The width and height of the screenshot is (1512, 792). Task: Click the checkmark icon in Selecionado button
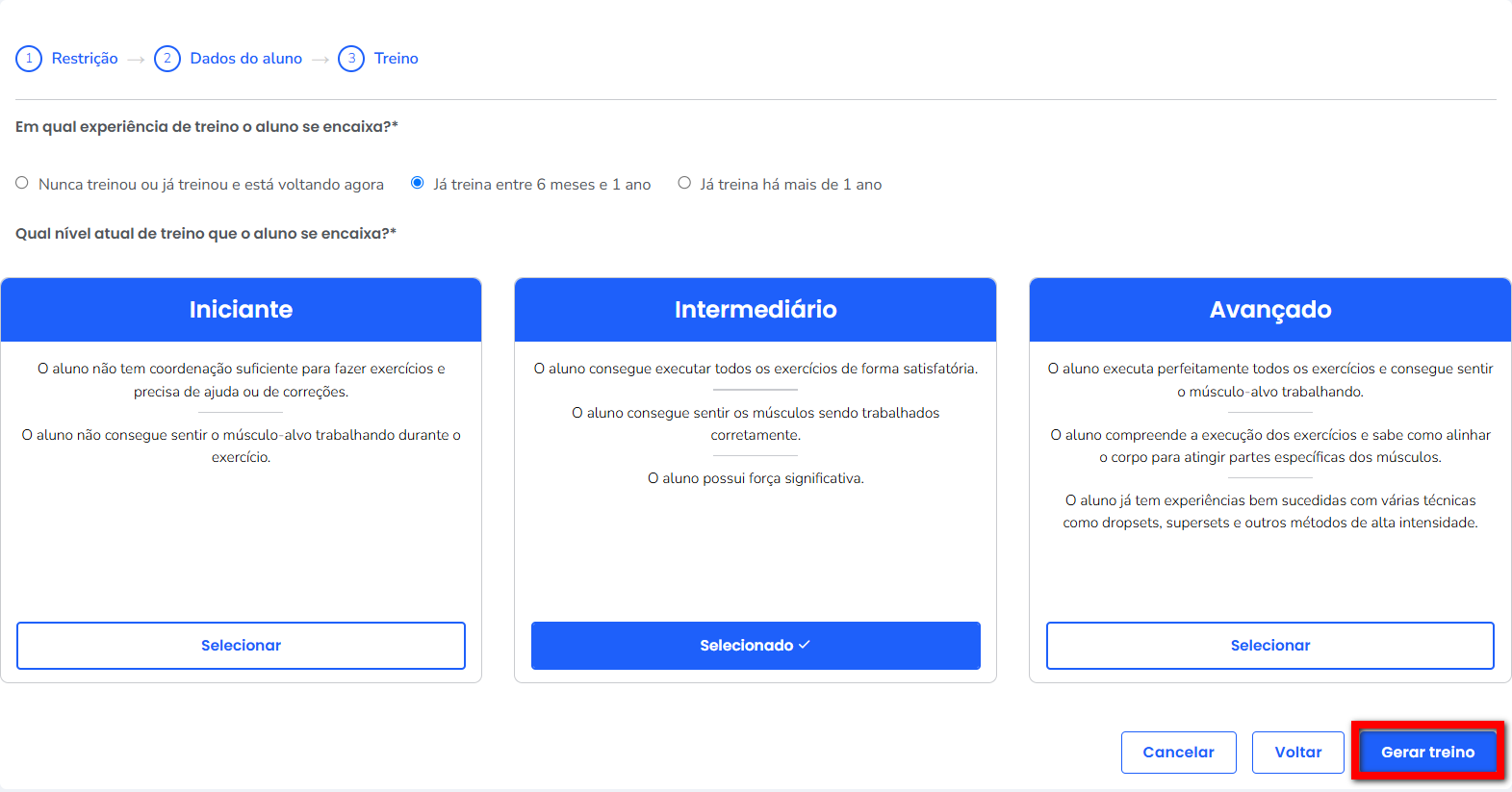[x=805, y=645]
